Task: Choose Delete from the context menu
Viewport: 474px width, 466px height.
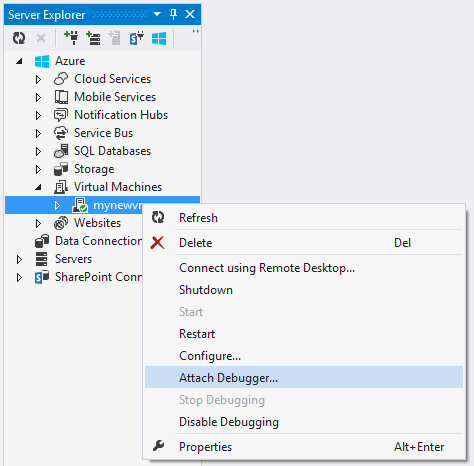Action: click(304, 243)
